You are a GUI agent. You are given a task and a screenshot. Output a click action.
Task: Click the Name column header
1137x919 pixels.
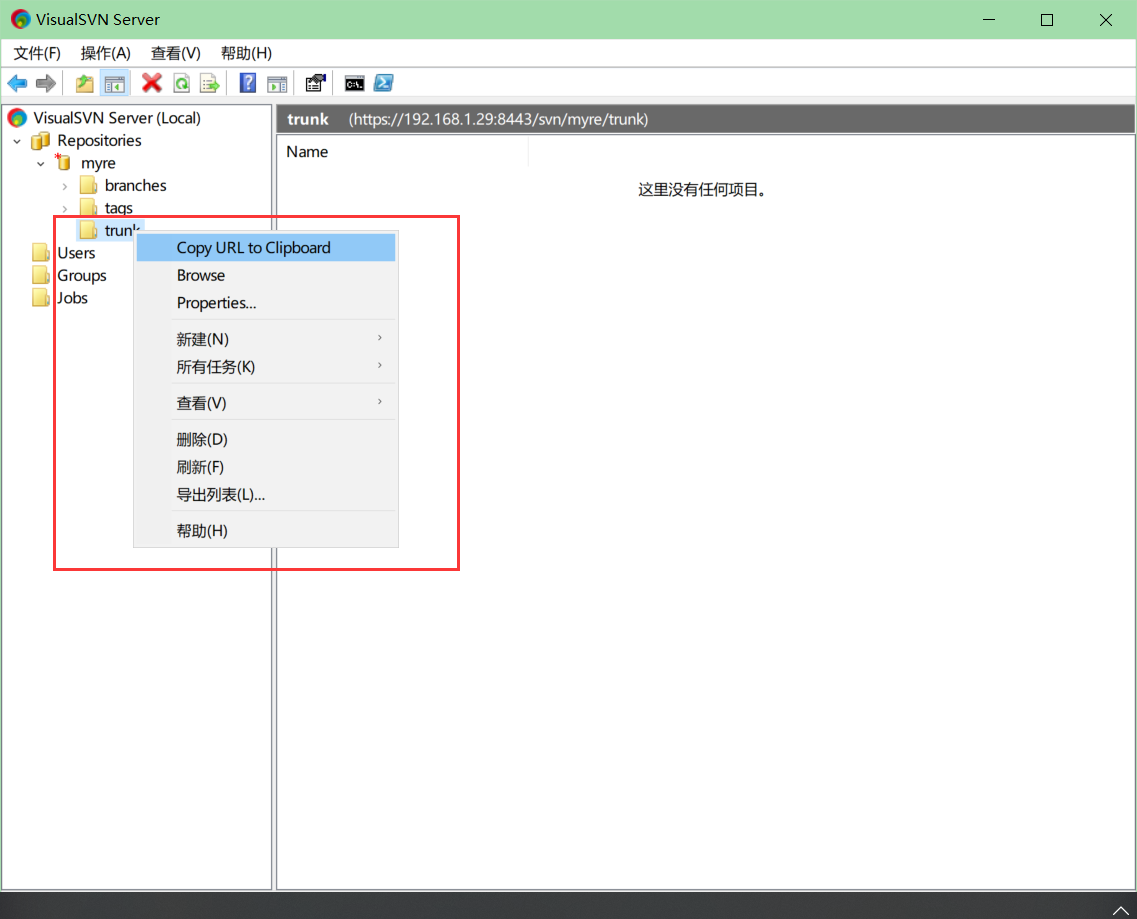(x=403, y=152)
